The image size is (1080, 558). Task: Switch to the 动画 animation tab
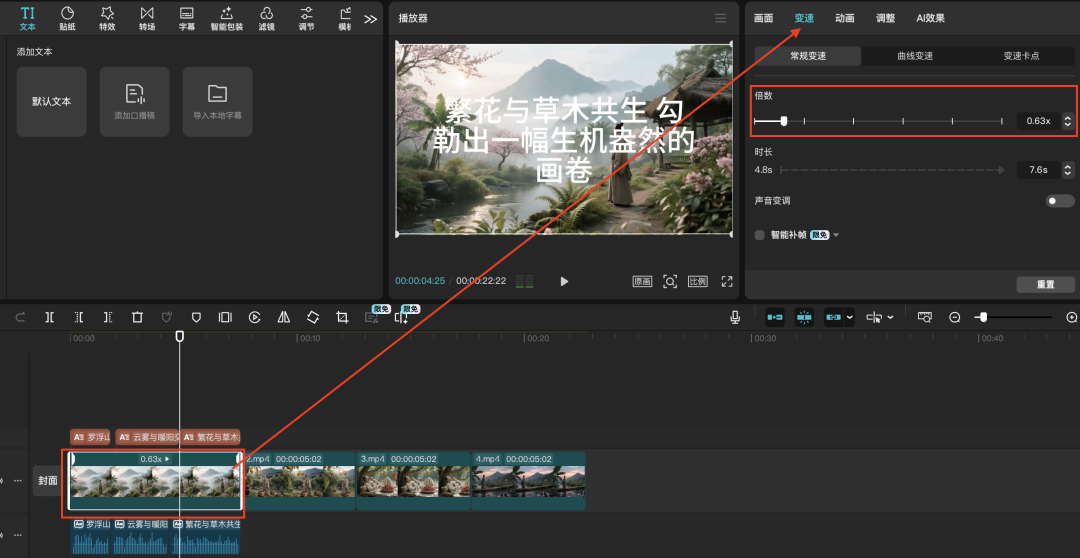click(844, 19)
